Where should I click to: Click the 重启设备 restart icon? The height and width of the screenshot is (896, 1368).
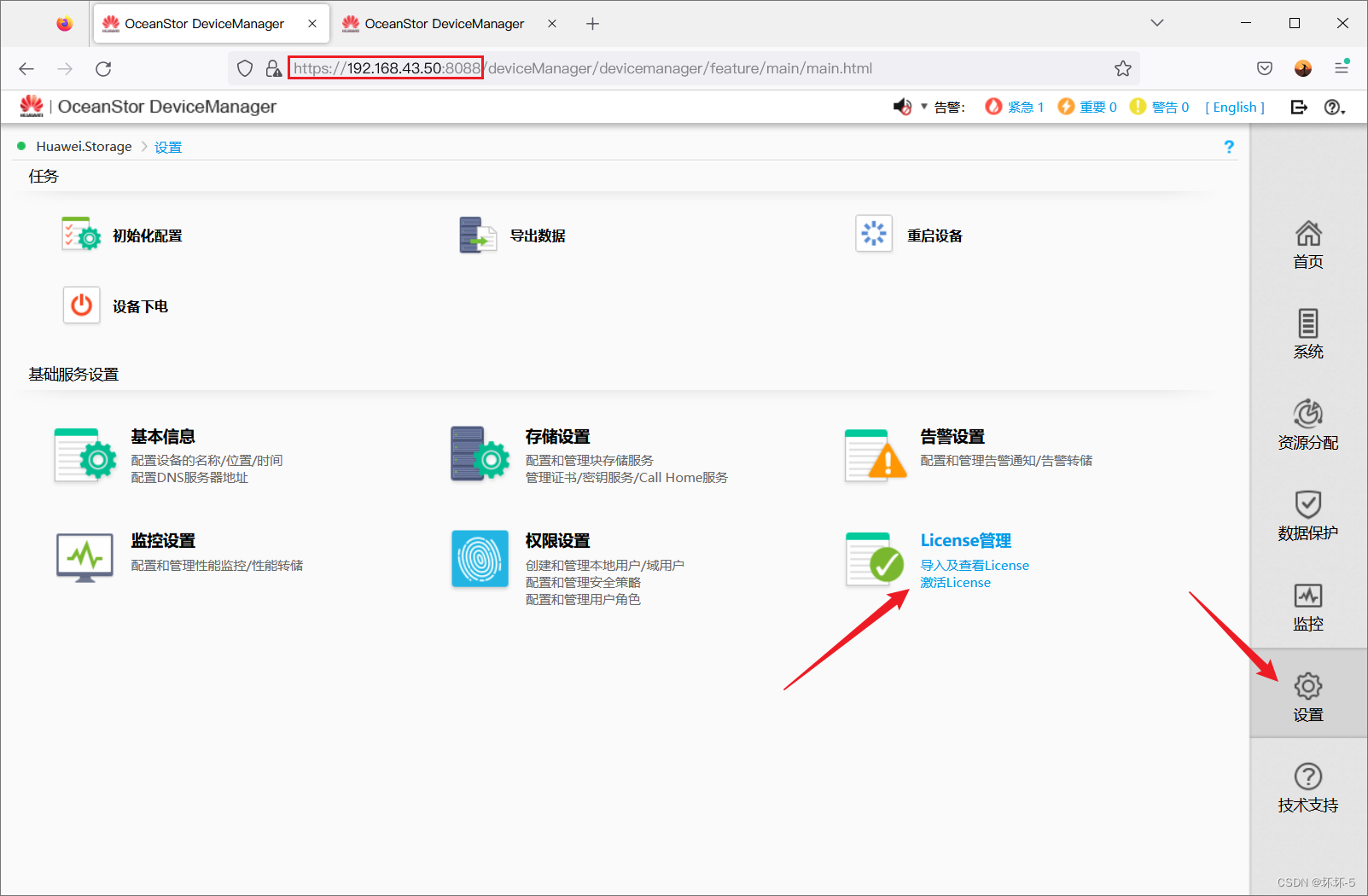tap(874, 233)
